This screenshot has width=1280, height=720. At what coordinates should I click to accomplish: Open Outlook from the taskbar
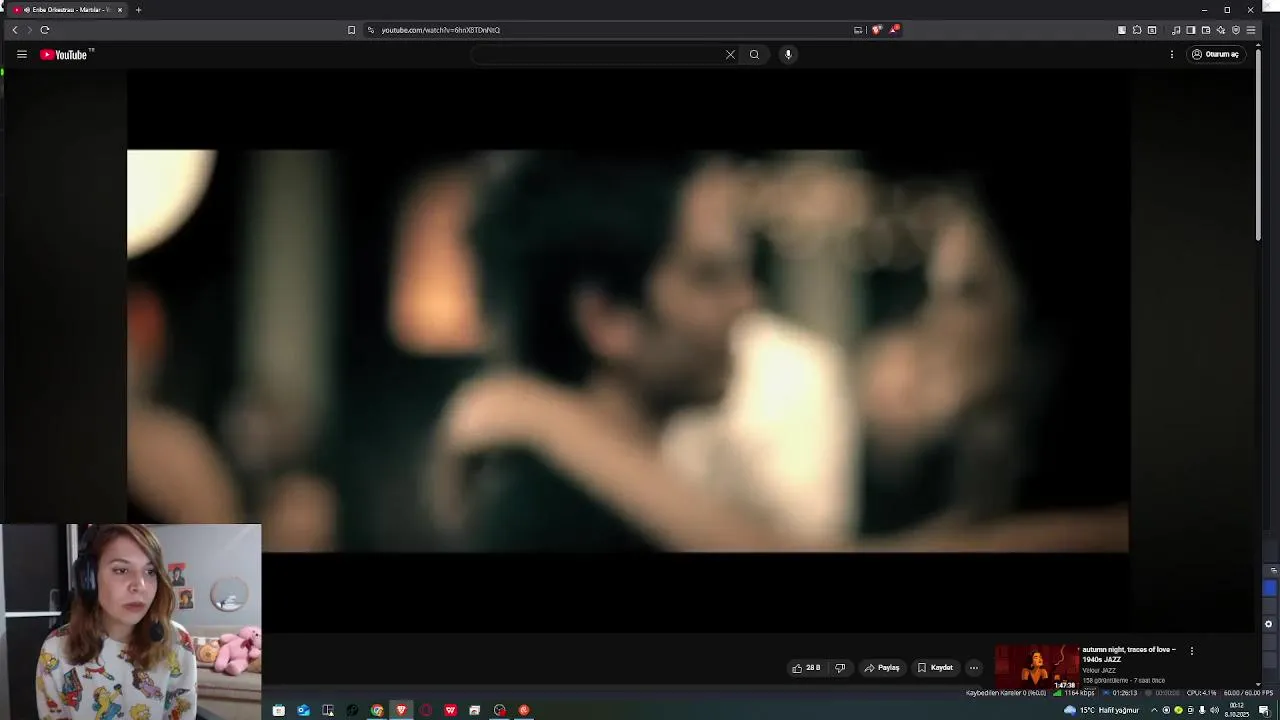click(x=303, y=710)
